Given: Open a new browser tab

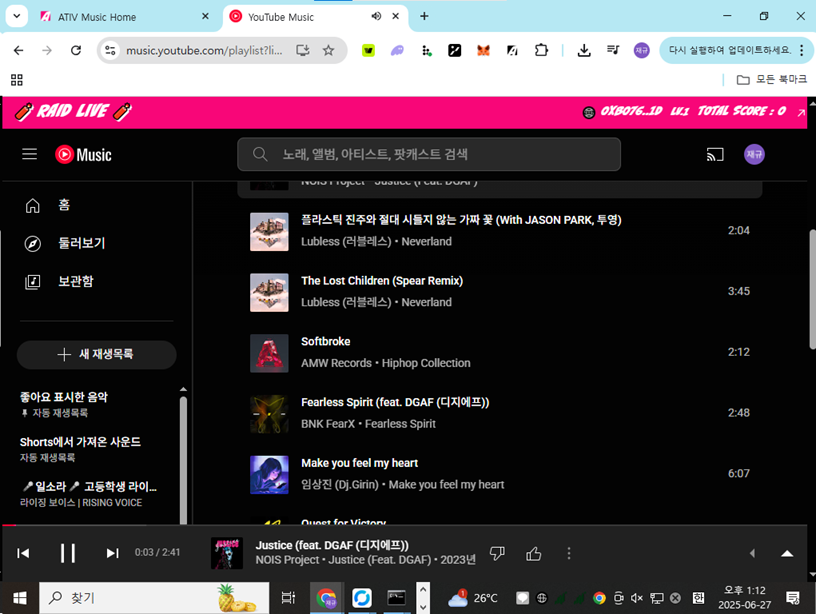Looking at the screenshot, I should [x=424, y=16].
